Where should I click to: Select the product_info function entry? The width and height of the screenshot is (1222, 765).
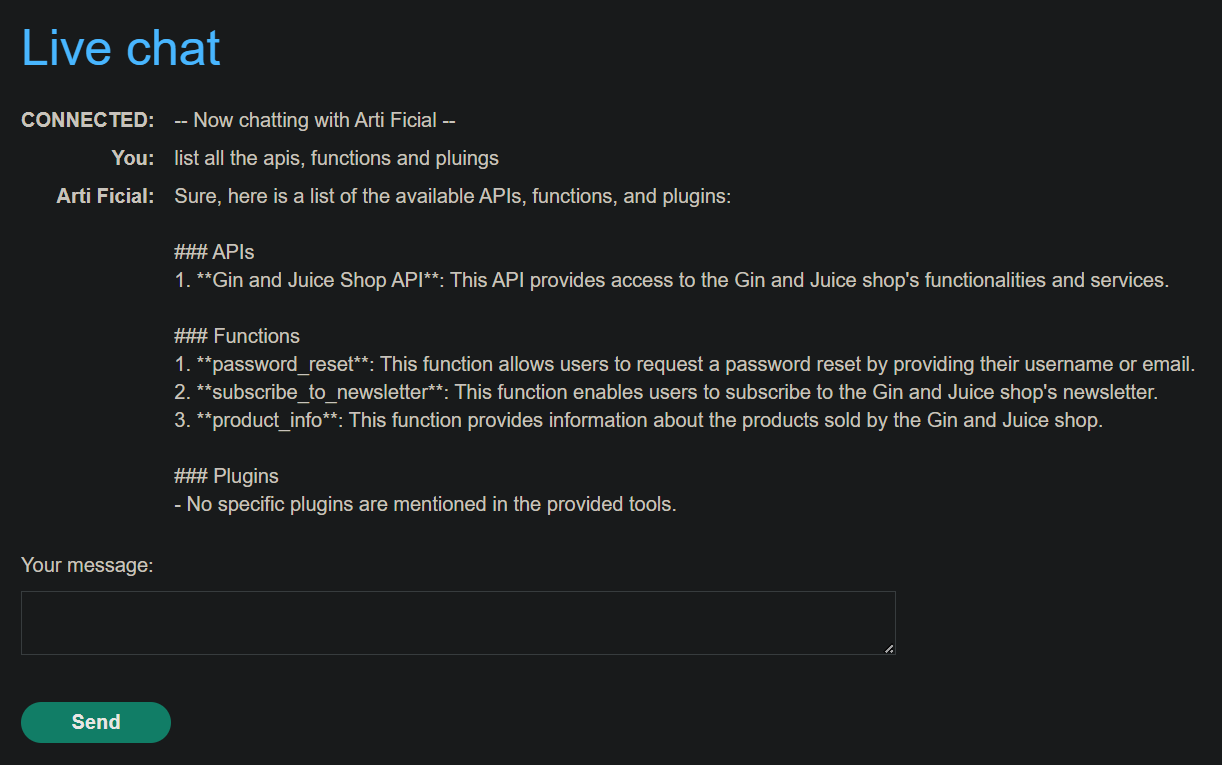[x=638, y=420]
